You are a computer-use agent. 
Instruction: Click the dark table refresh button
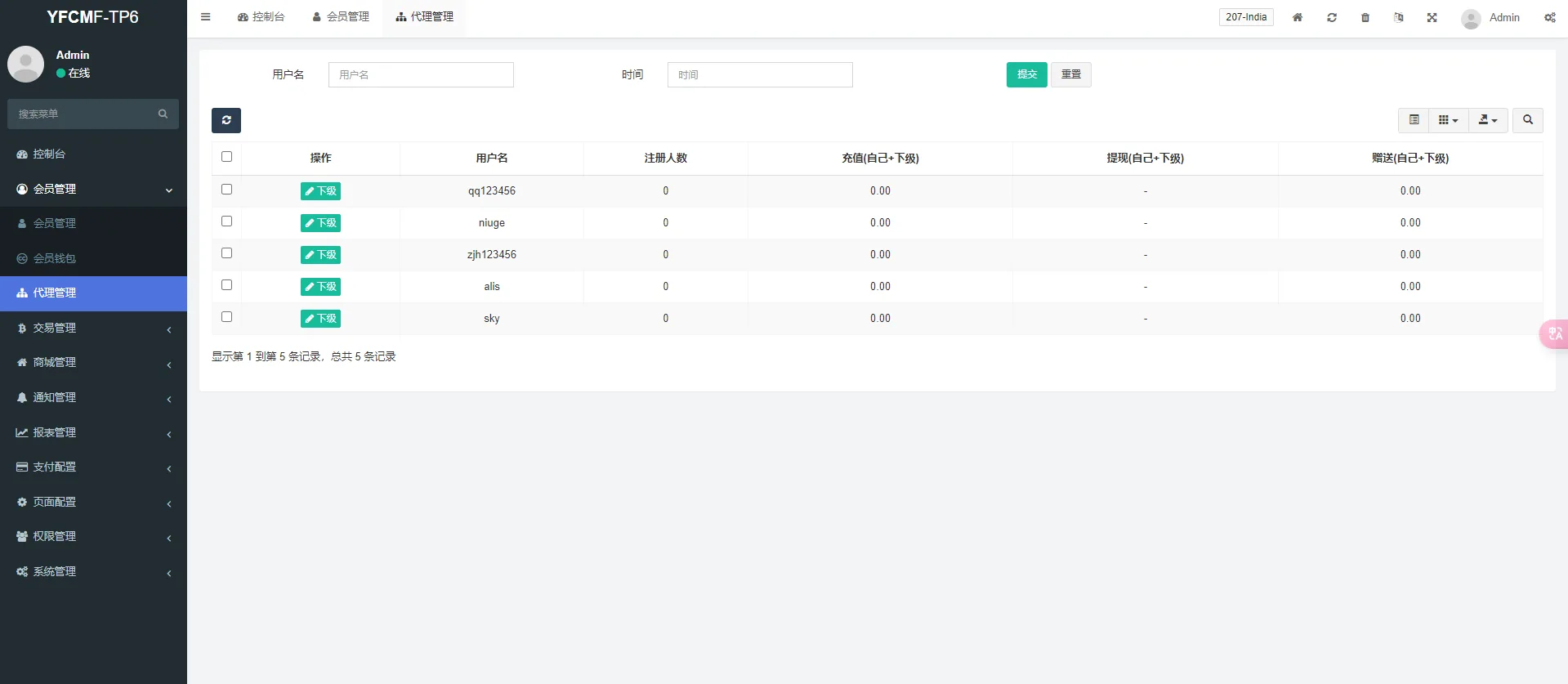(x=226, y=120)
